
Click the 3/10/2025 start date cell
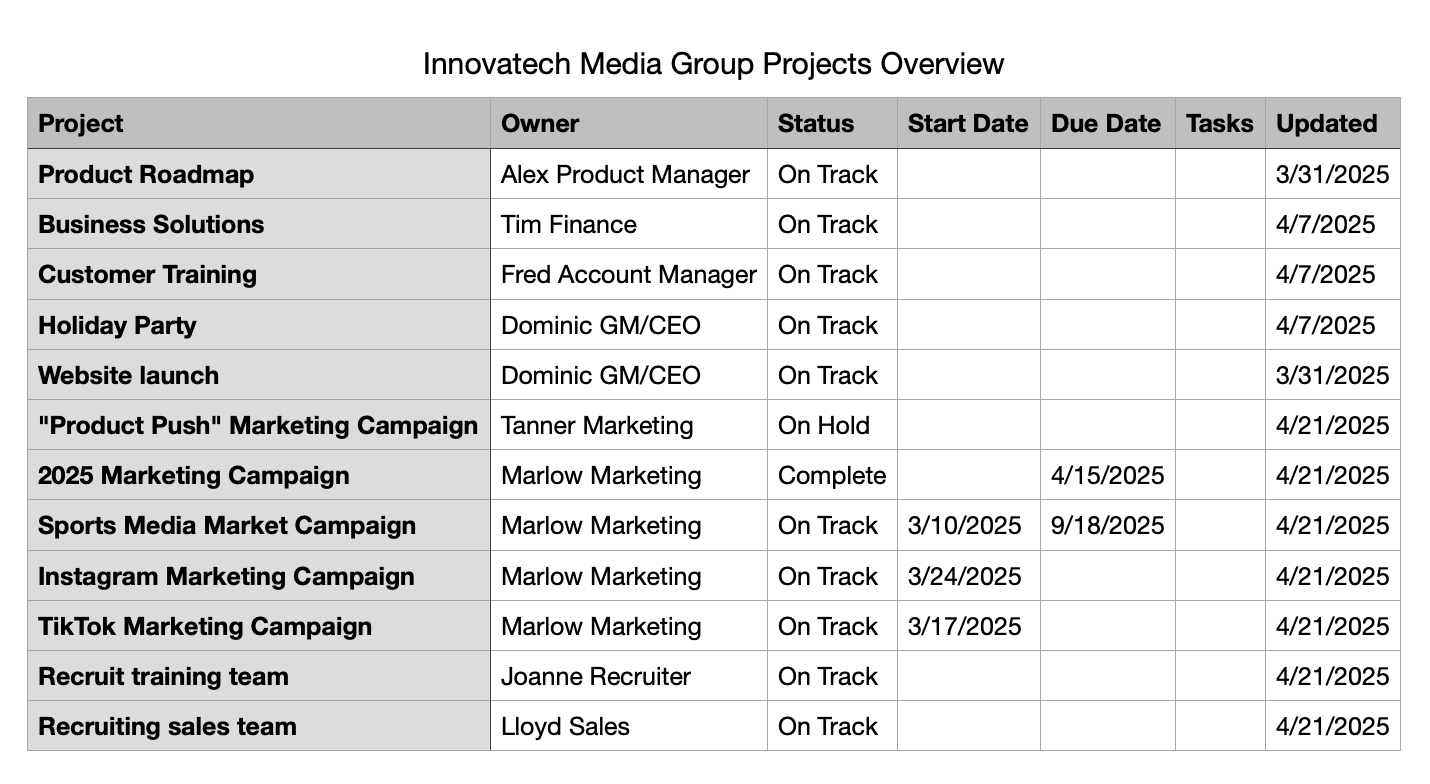964,525
